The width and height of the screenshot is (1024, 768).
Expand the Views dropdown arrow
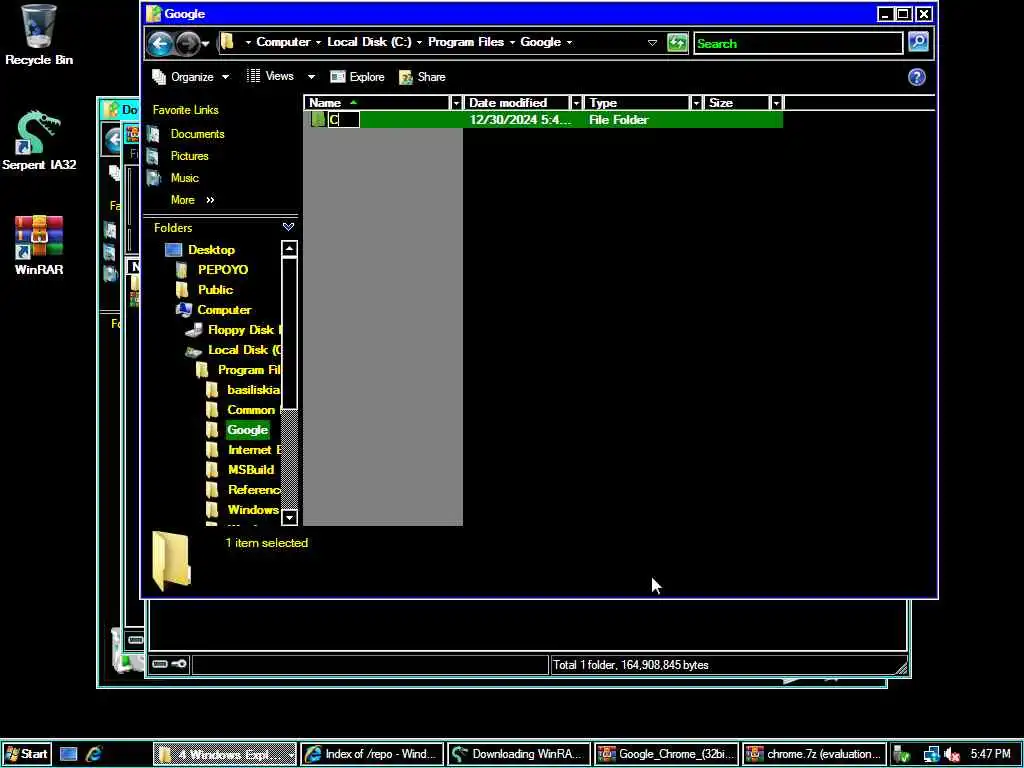coord(312,76)
